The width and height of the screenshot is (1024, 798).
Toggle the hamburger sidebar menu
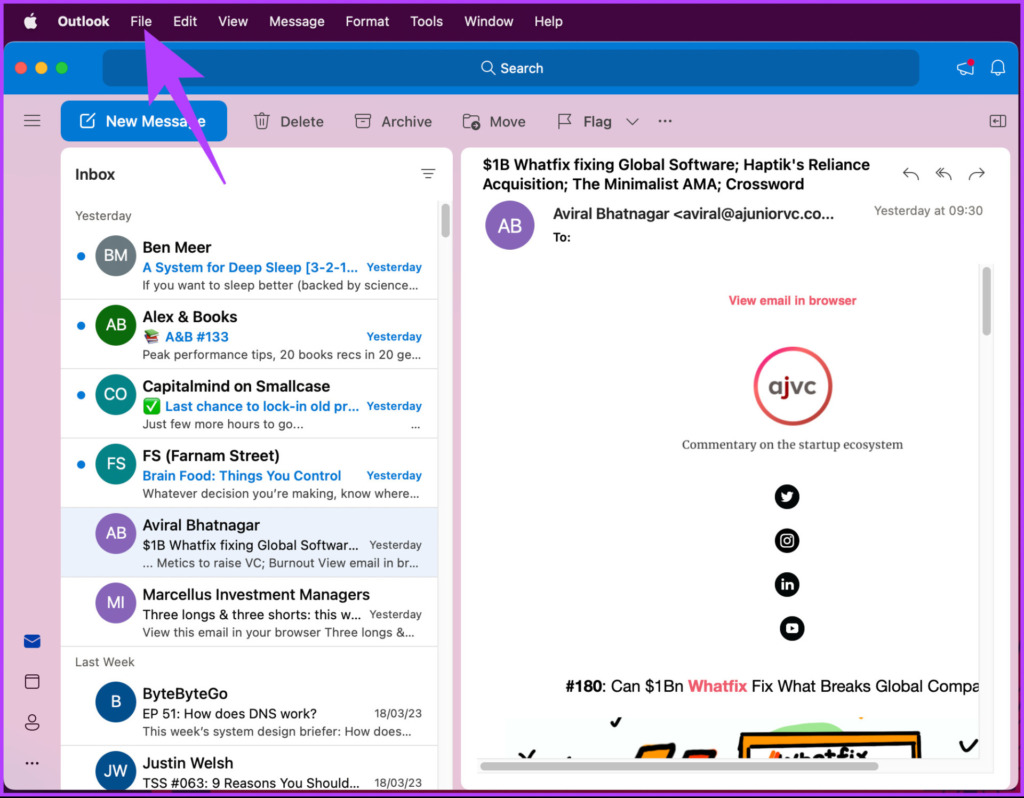(x=32, y=121)
